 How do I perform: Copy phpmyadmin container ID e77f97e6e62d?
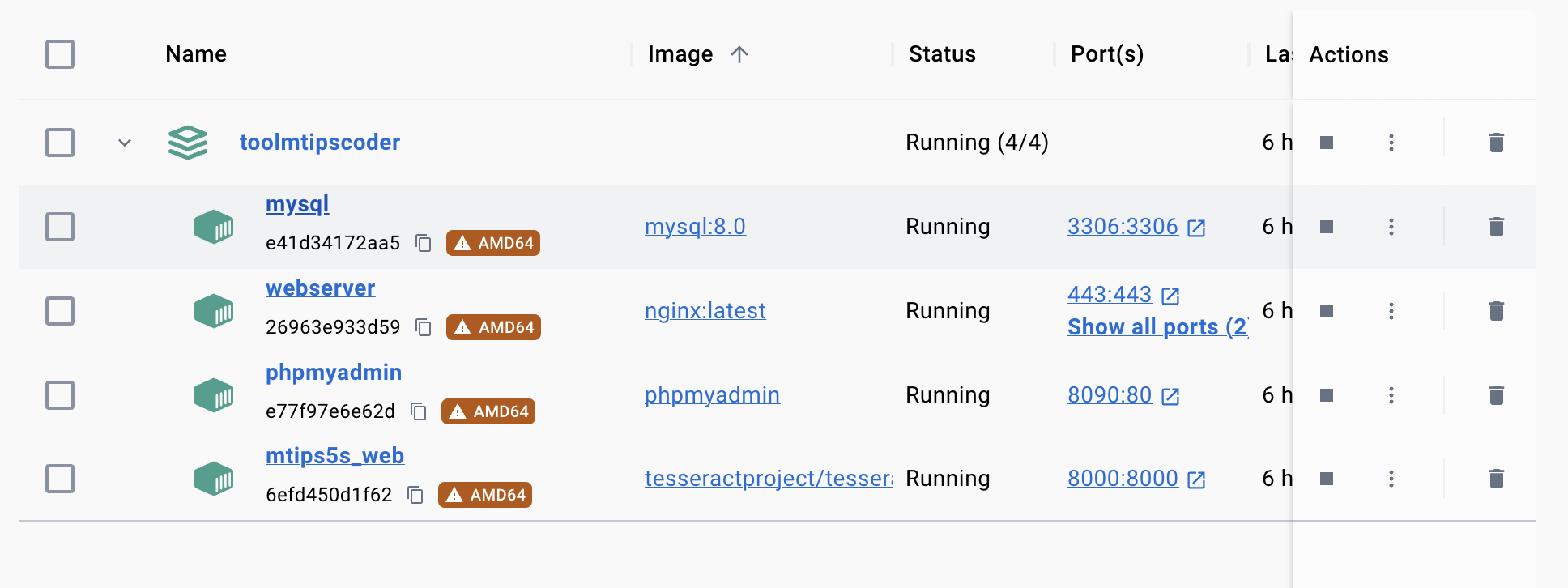coord(419,411)
